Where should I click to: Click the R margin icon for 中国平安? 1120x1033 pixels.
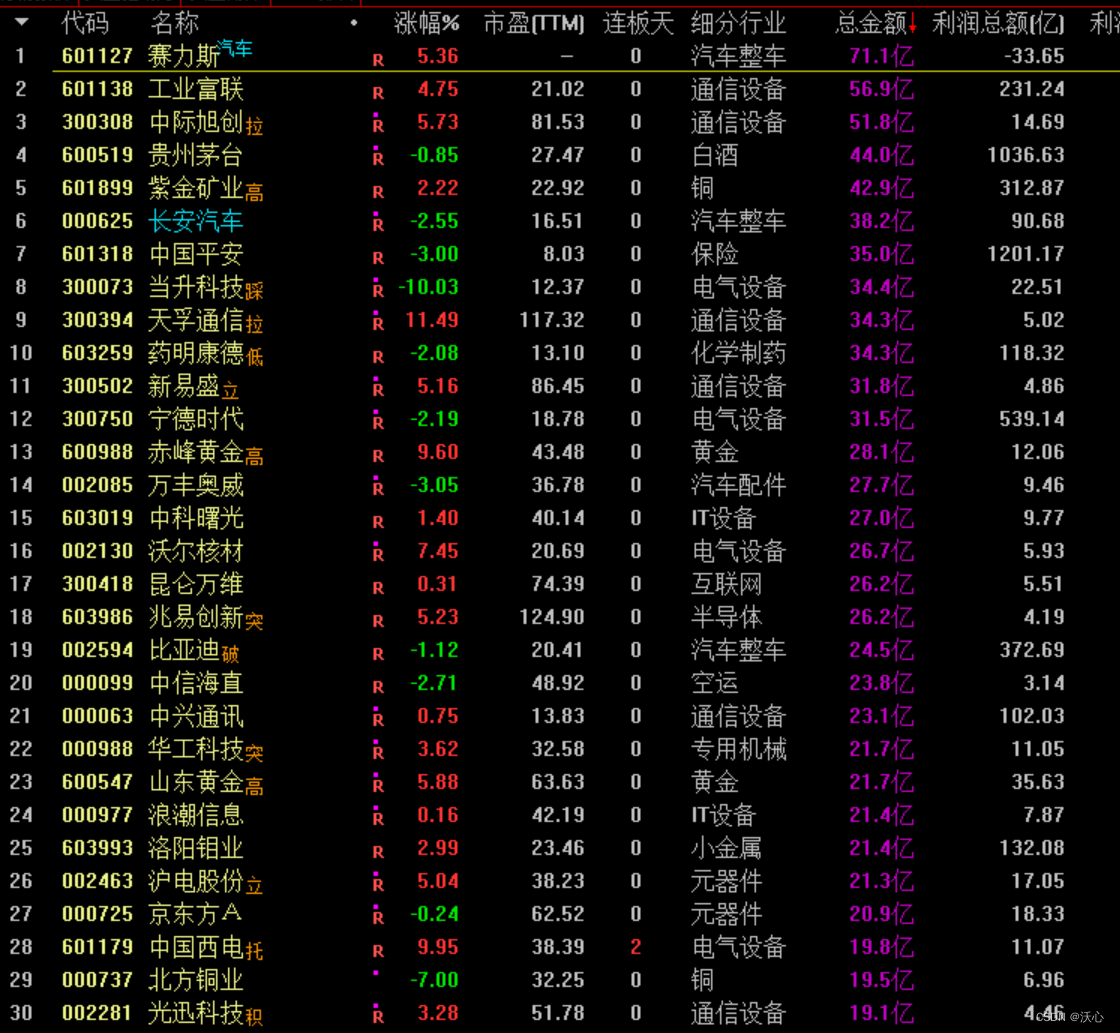pyautogui.click(x=378, y=258)
